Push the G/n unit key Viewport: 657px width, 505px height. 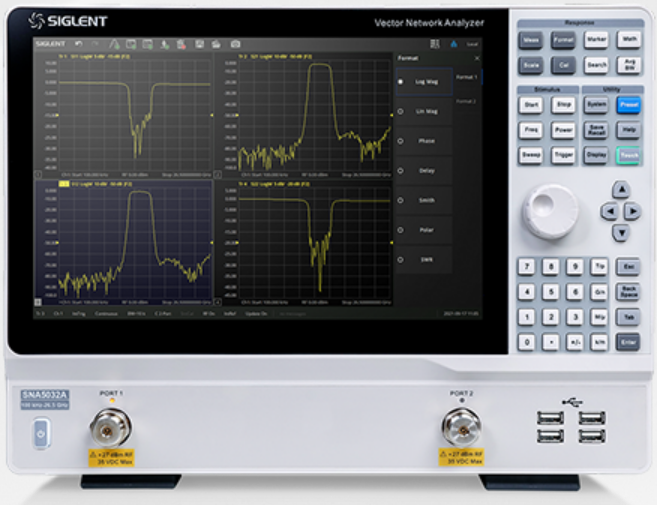600,292
